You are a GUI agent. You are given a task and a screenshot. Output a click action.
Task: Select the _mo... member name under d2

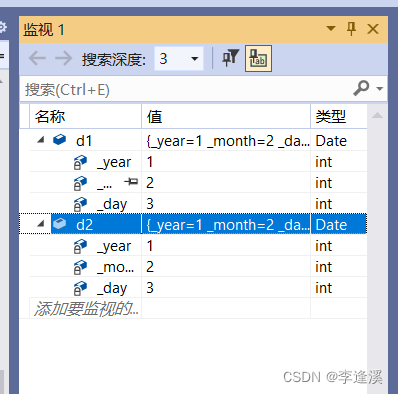click(115, 267)
